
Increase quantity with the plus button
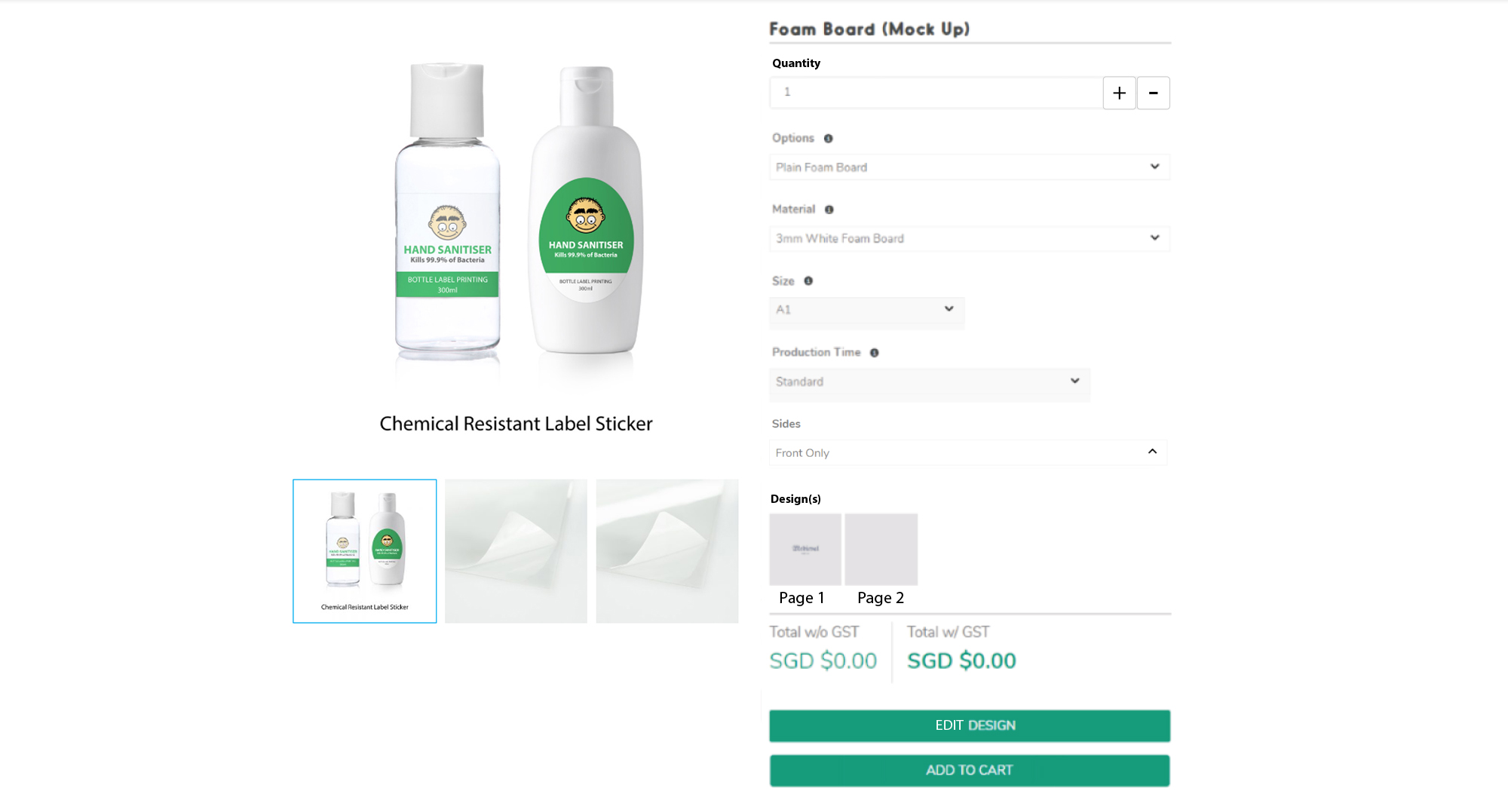(x=1119, y=93)
